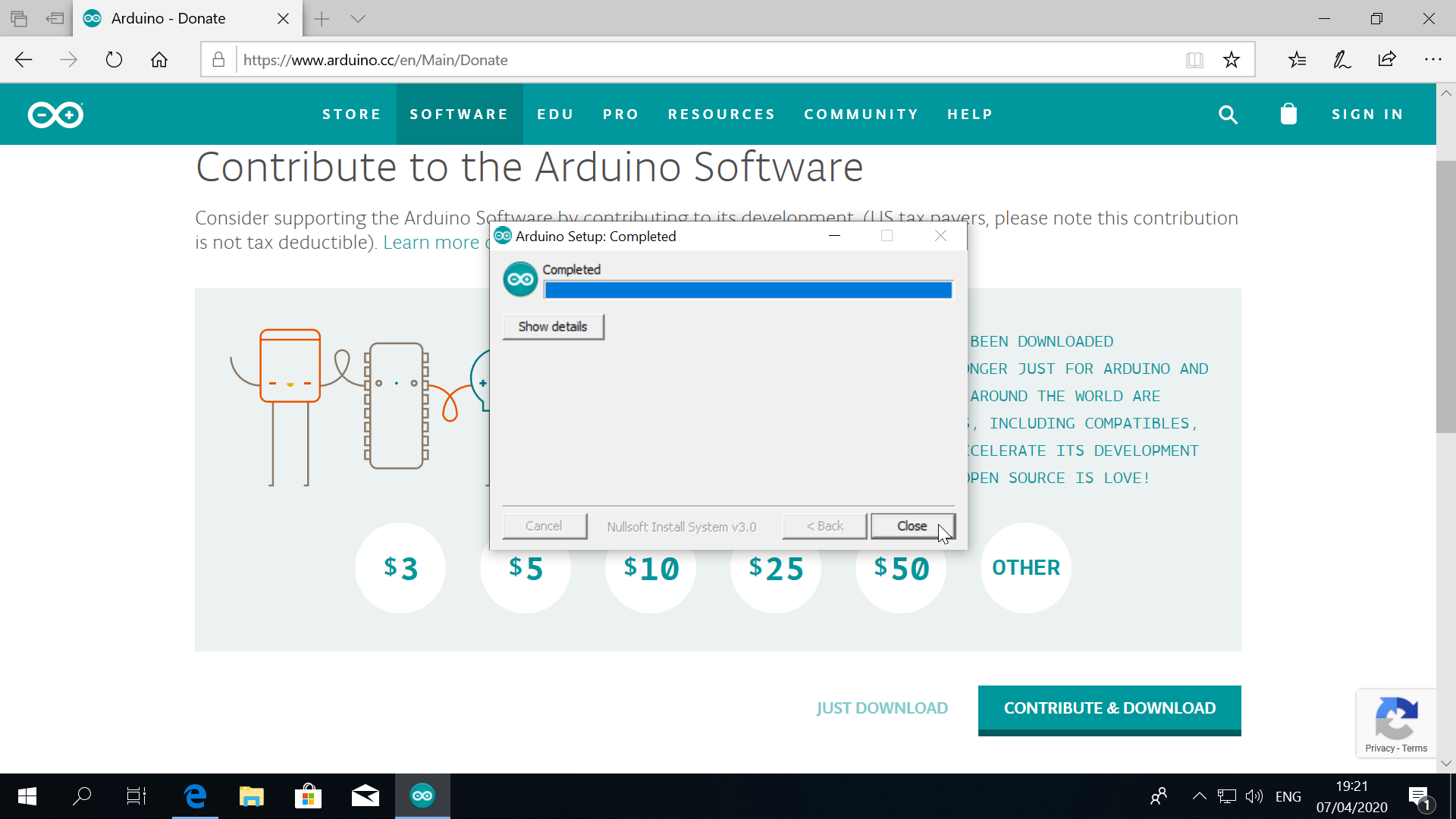Click the completed install progress bar
The width and height of the screenshot is (1456, 819).
click(748, 290)
